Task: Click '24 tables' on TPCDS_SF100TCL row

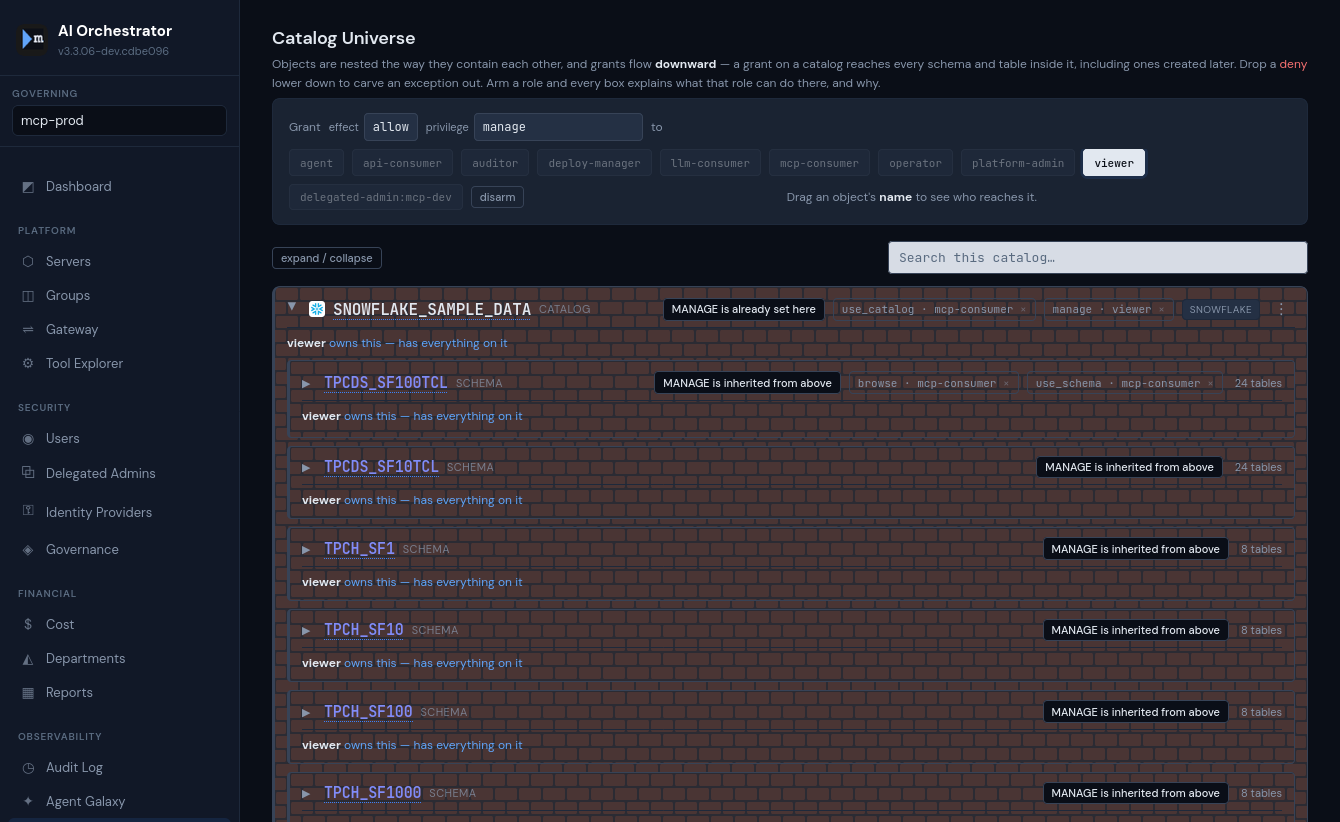Action: point(1258,384)
